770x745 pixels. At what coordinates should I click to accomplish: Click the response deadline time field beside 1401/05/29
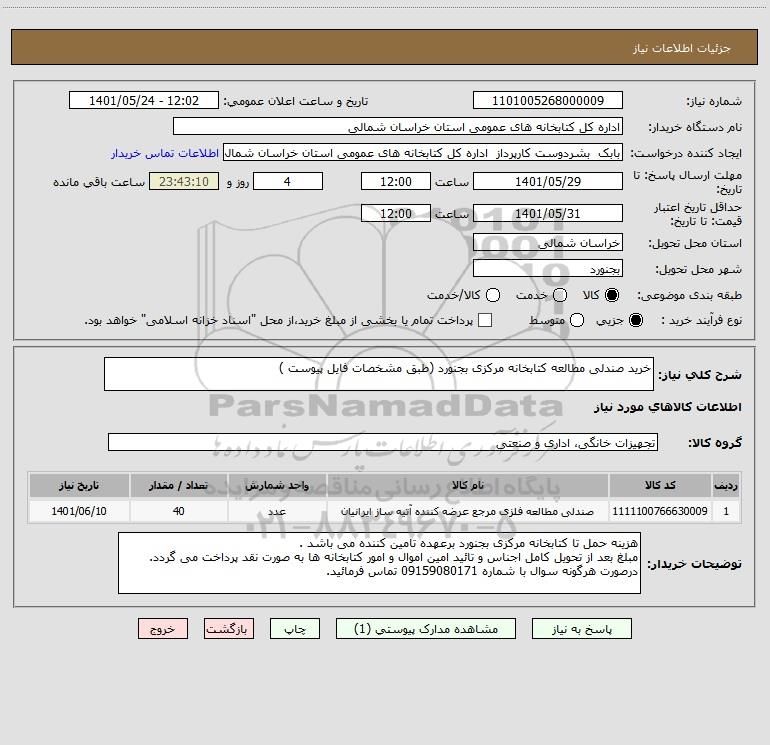click(x=396, y=181)
